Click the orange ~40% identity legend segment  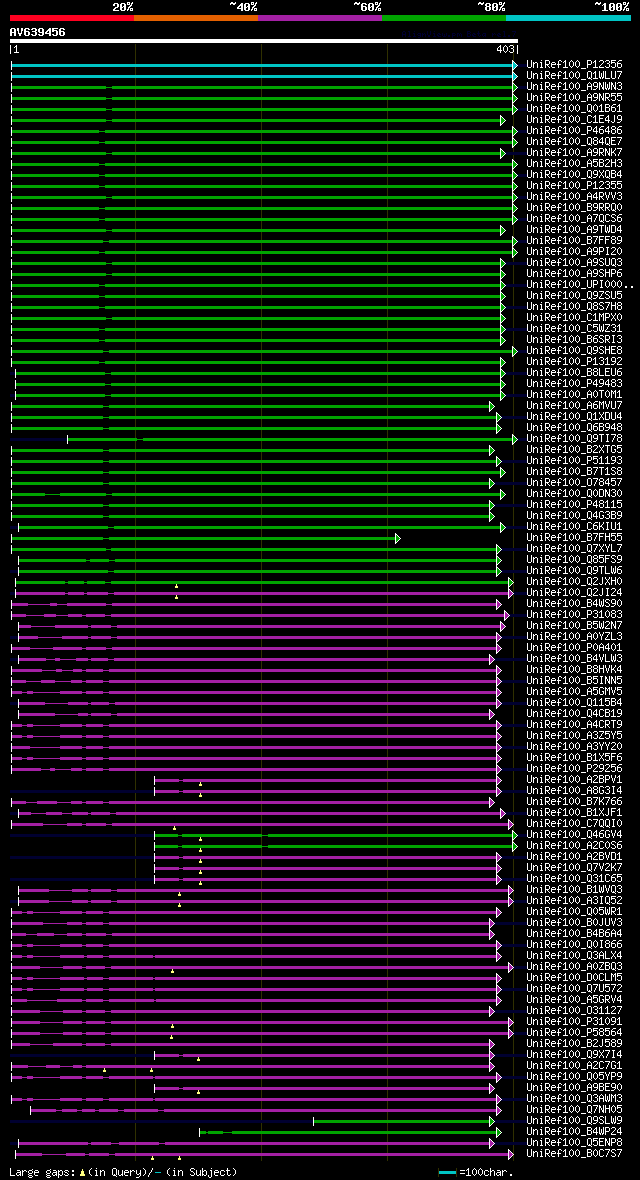[x=196, y=17]
